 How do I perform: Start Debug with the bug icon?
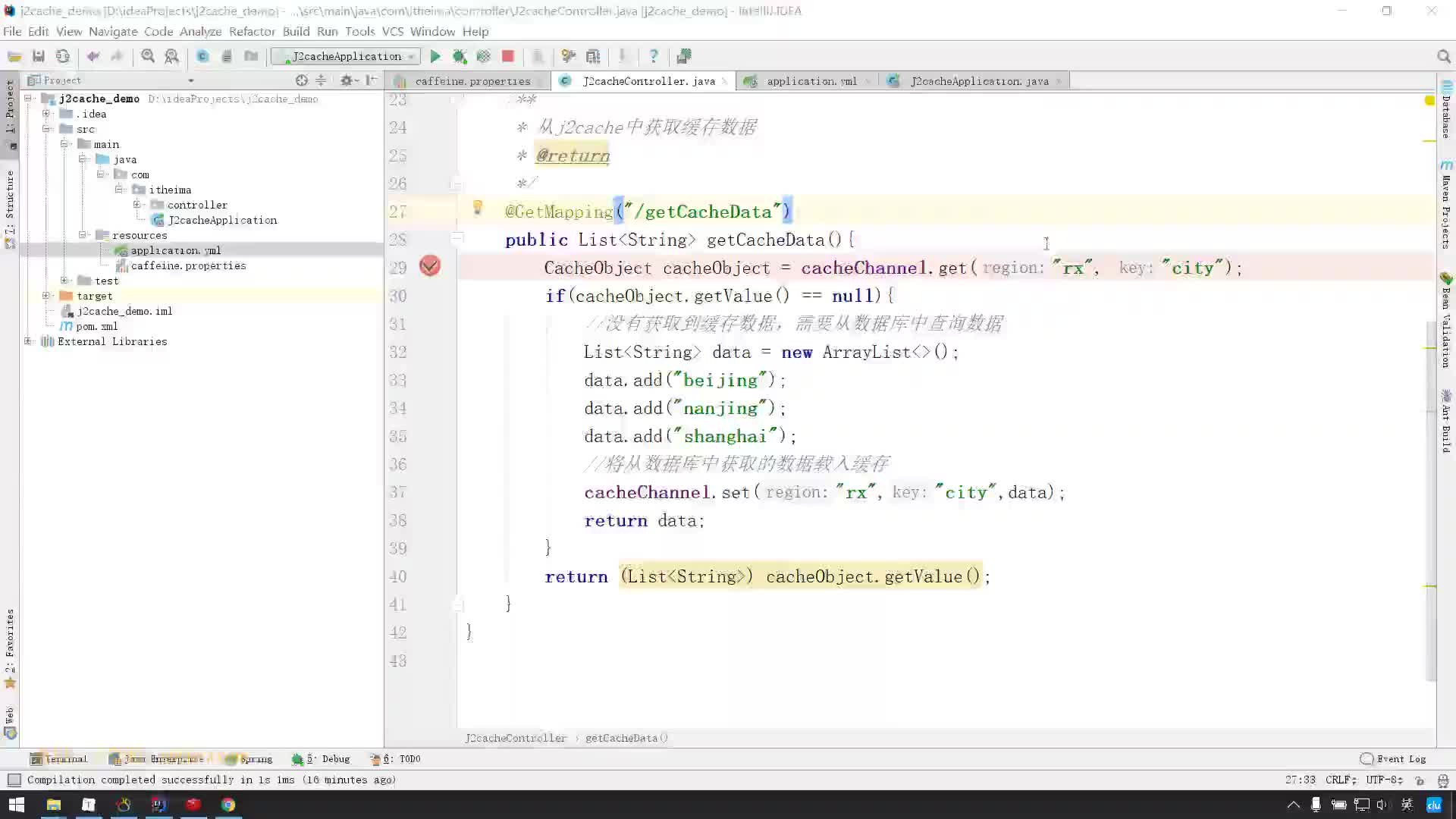[460, 56]
